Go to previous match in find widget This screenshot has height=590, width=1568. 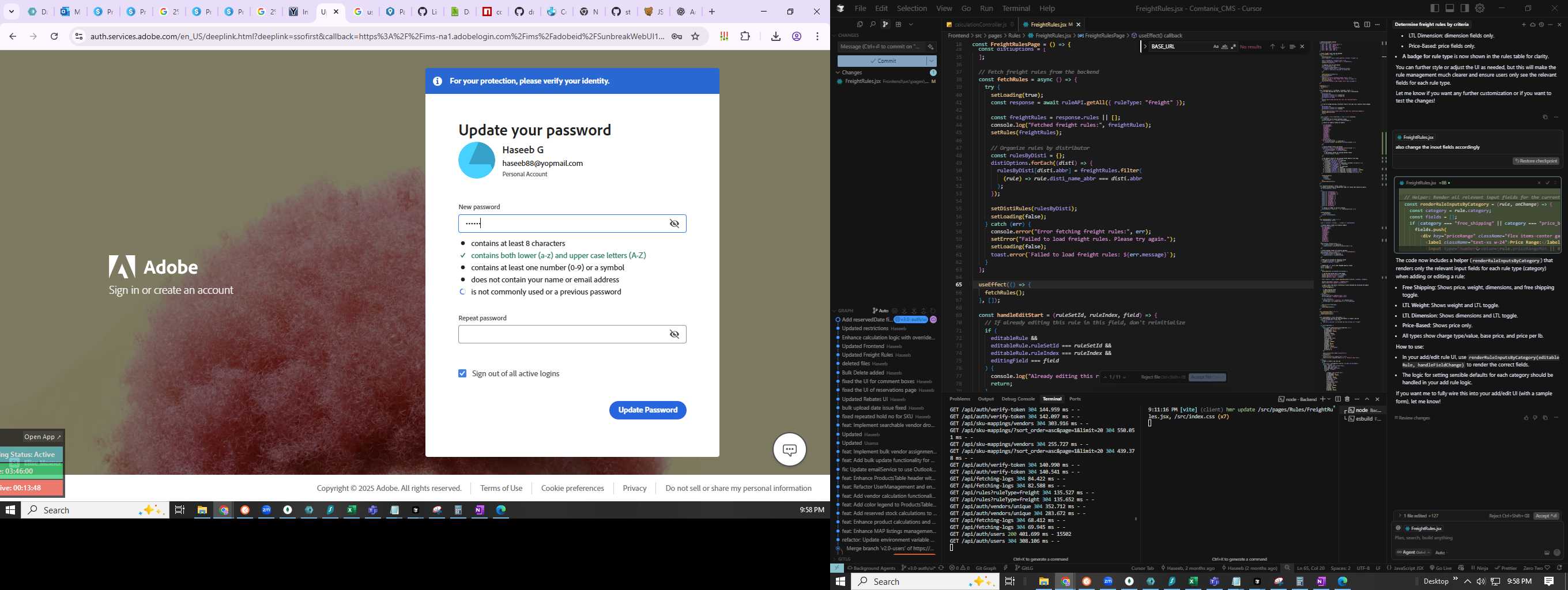[x=1272, y=47]
